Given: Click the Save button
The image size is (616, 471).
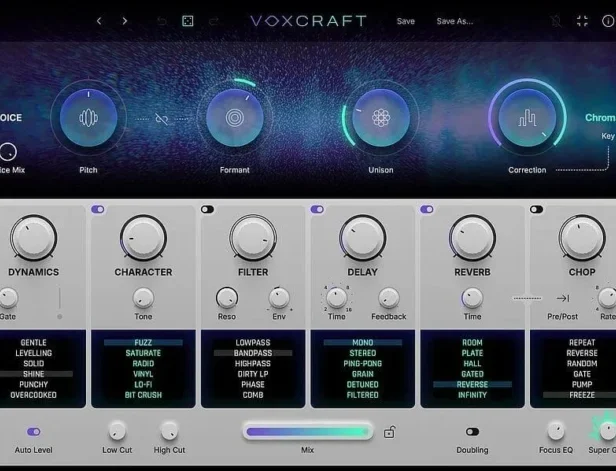Looking at the screenshot, I should click(406, 21).
